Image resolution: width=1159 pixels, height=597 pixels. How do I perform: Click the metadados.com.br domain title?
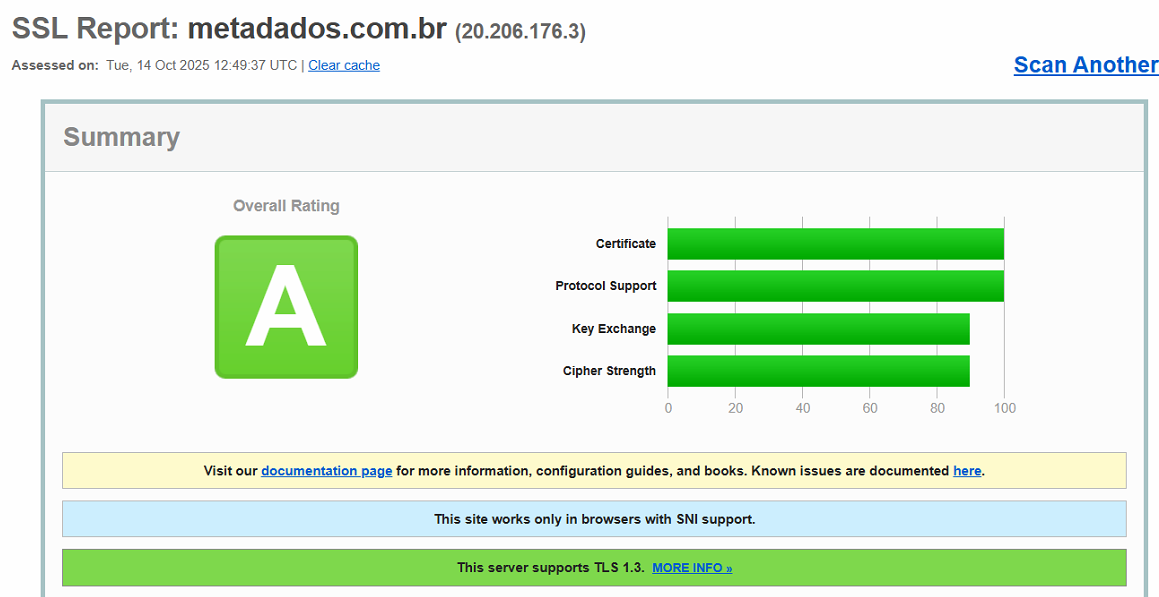pyautogui.click(x=316, y=29)
